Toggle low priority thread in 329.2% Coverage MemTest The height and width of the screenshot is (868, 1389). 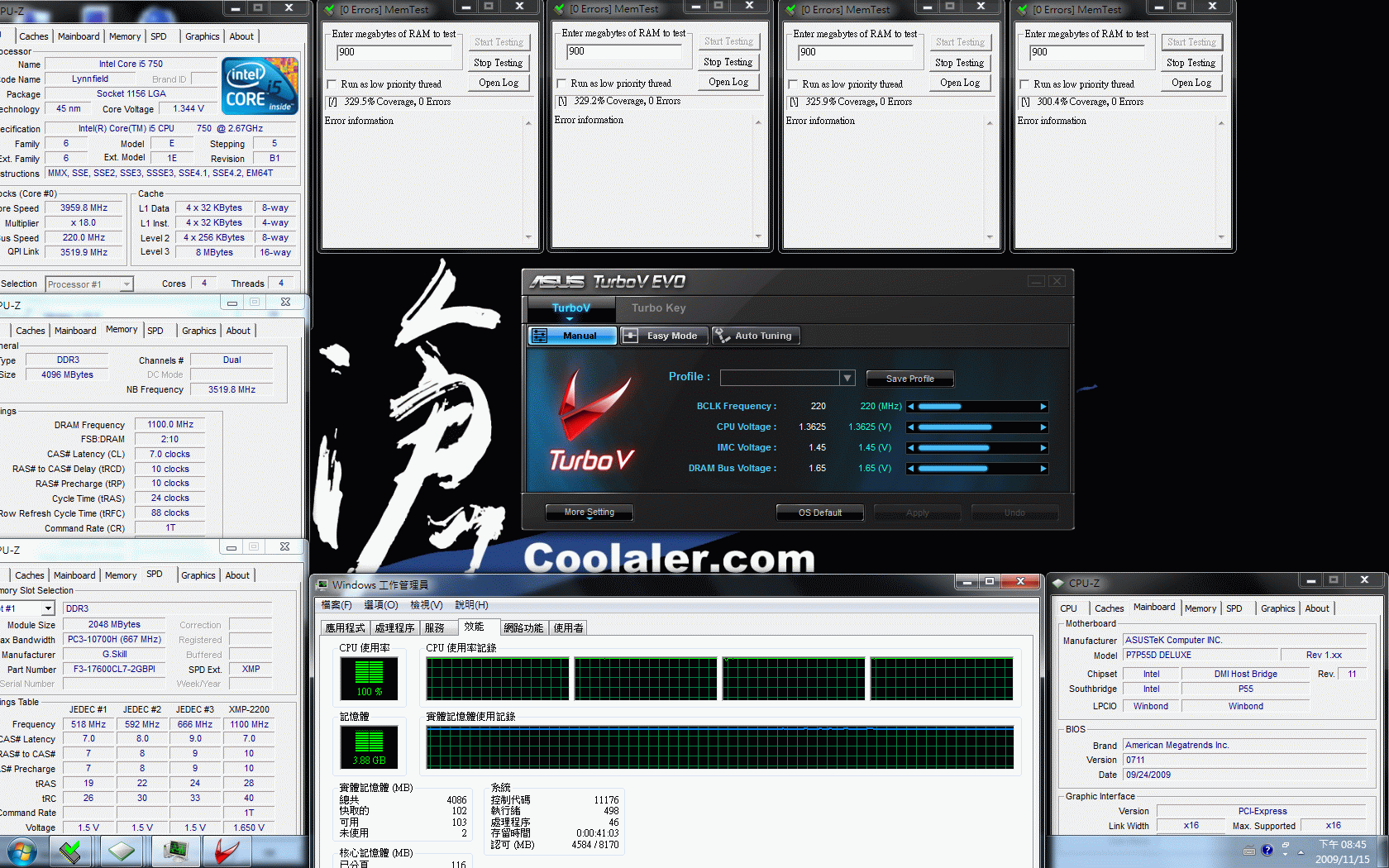point(562,83)
